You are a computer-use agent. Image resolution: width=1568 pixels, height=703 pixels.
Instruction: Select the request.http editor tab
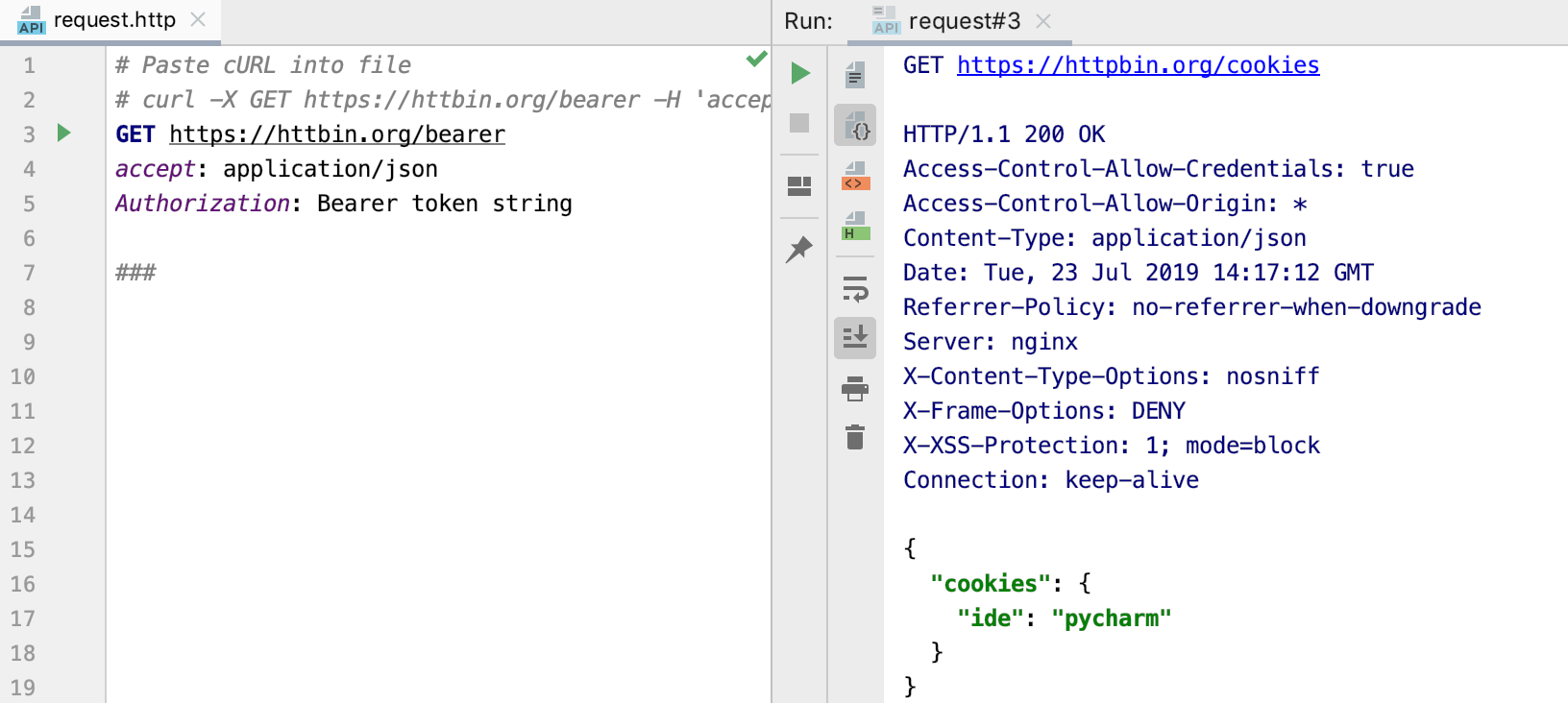(x=113, y=20)
